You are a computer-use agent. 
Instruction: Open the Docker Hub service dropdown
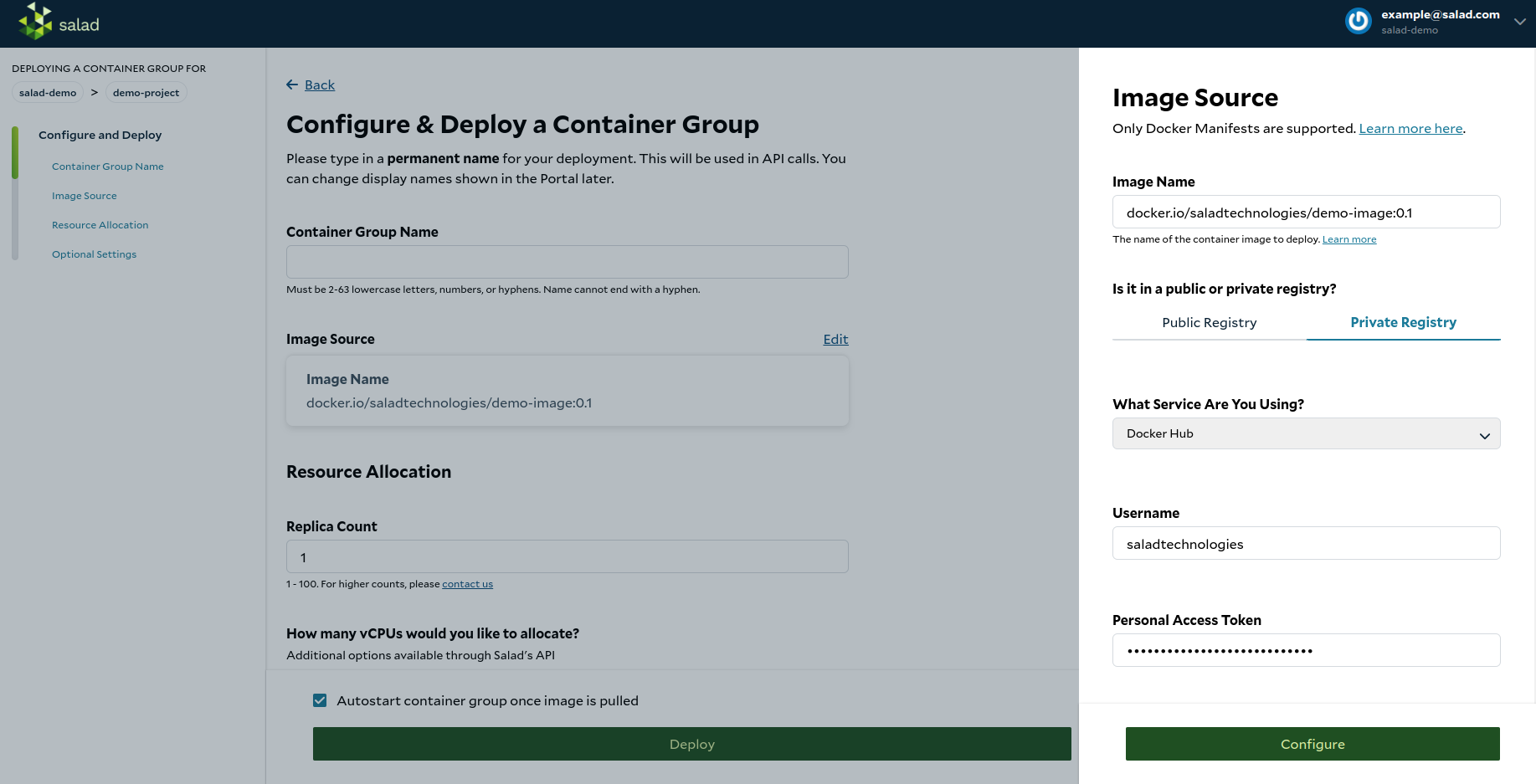1306,433
